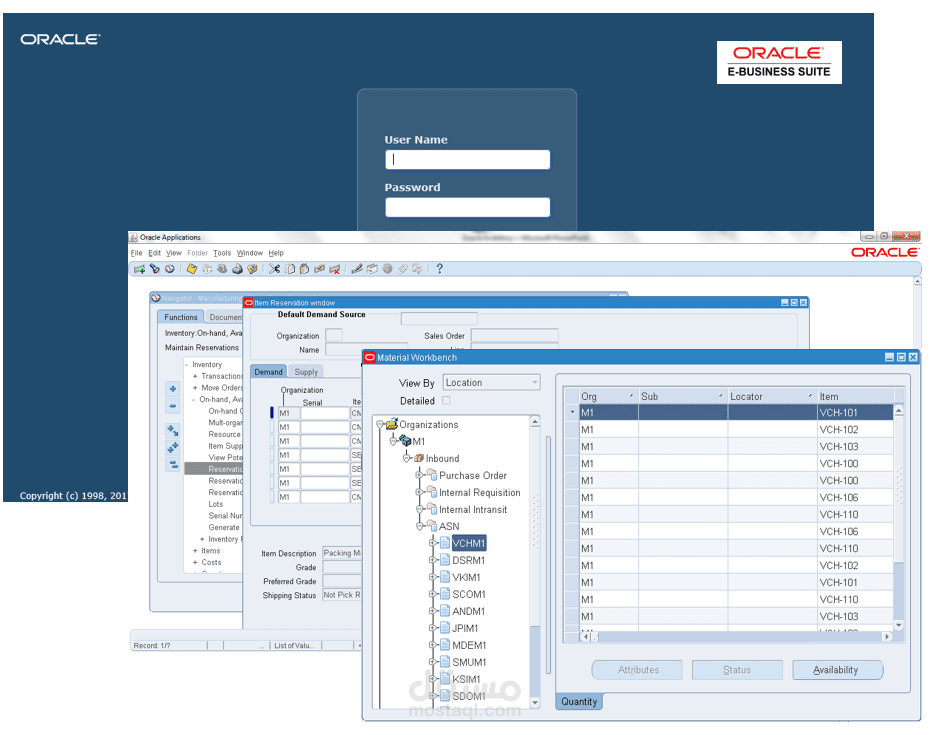Collapse the Inbound tree node

pyautogui.click(x=407, y=459)
